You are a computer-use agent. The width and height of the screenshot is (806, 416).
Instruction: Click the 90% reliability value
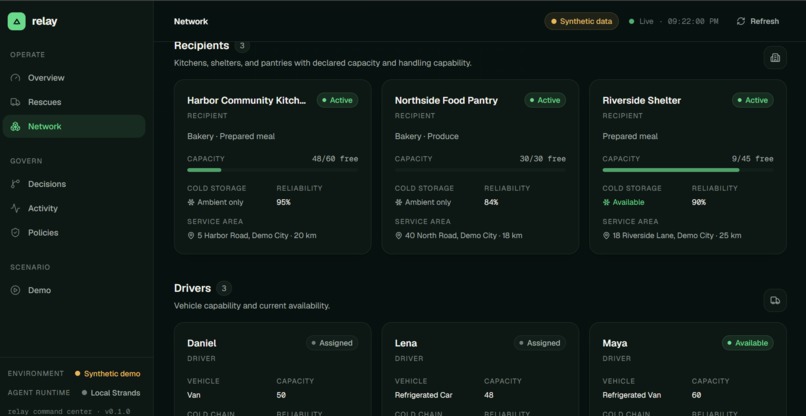coord(699,202)
